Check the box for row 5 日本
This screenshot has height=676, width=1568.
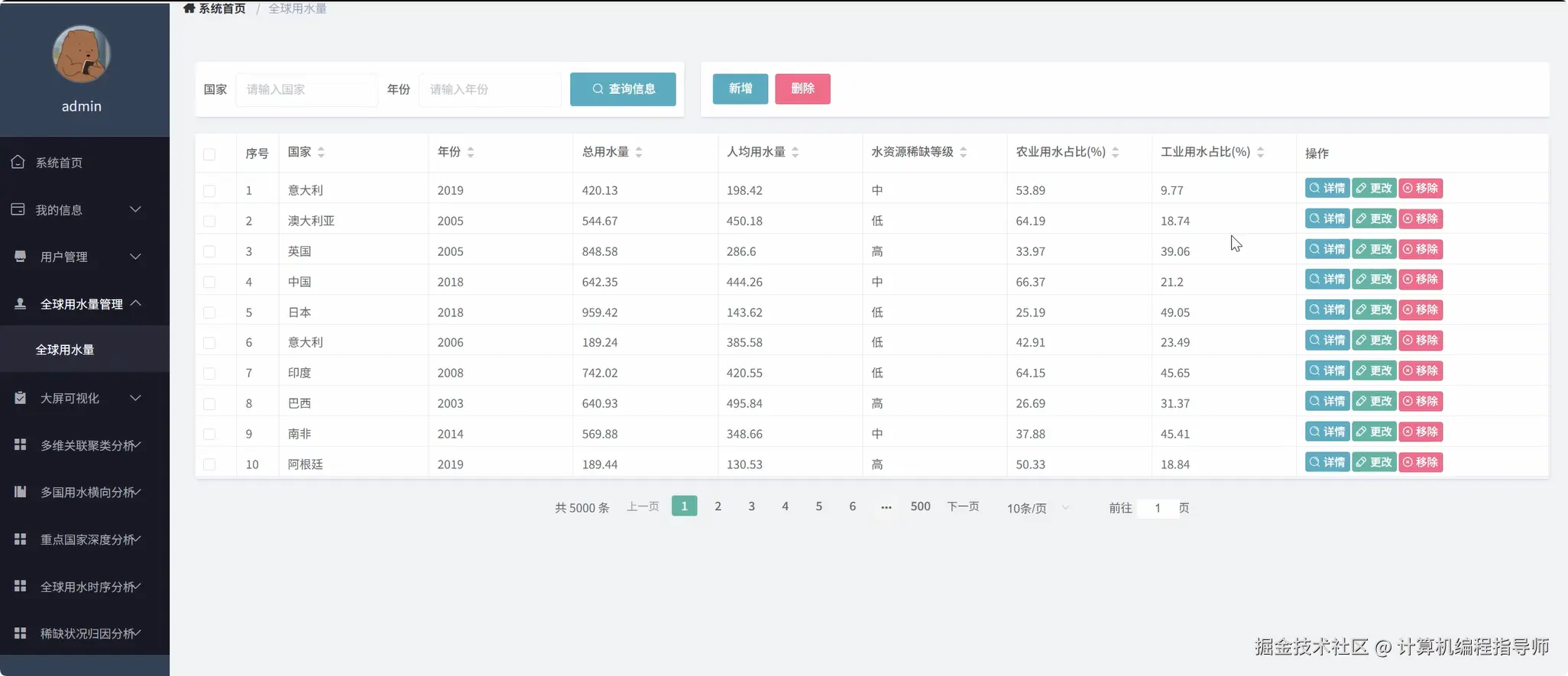click(209, 313)
